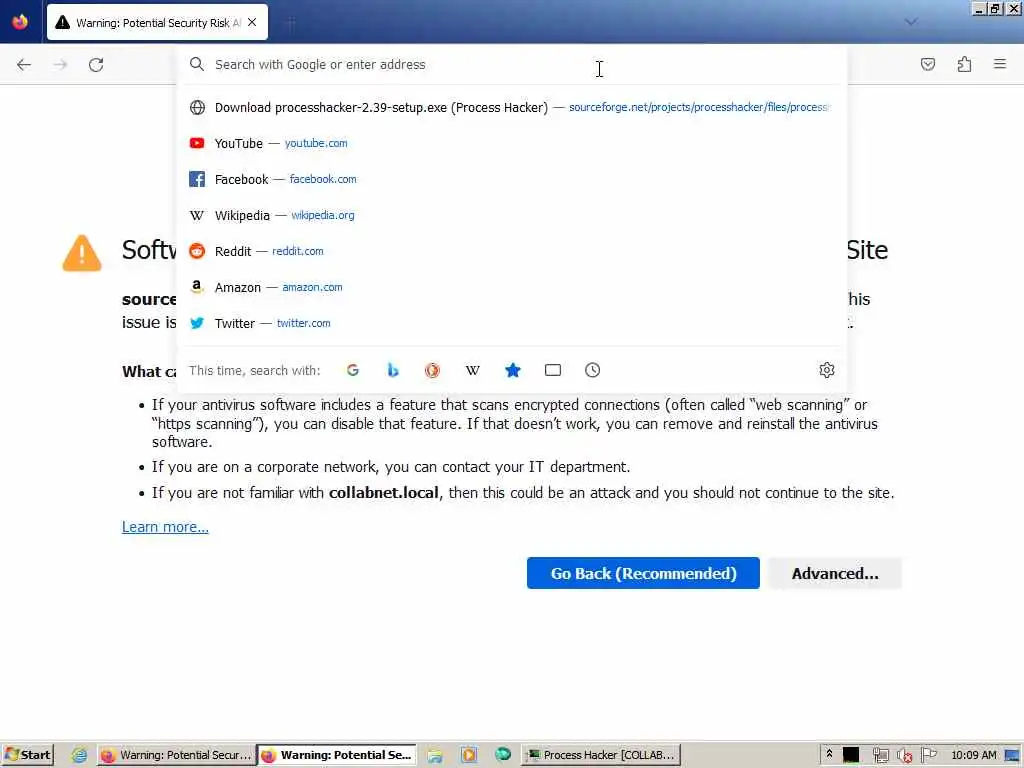Open the list all tabs chevron
The image size is (1024, 768).
910,22
